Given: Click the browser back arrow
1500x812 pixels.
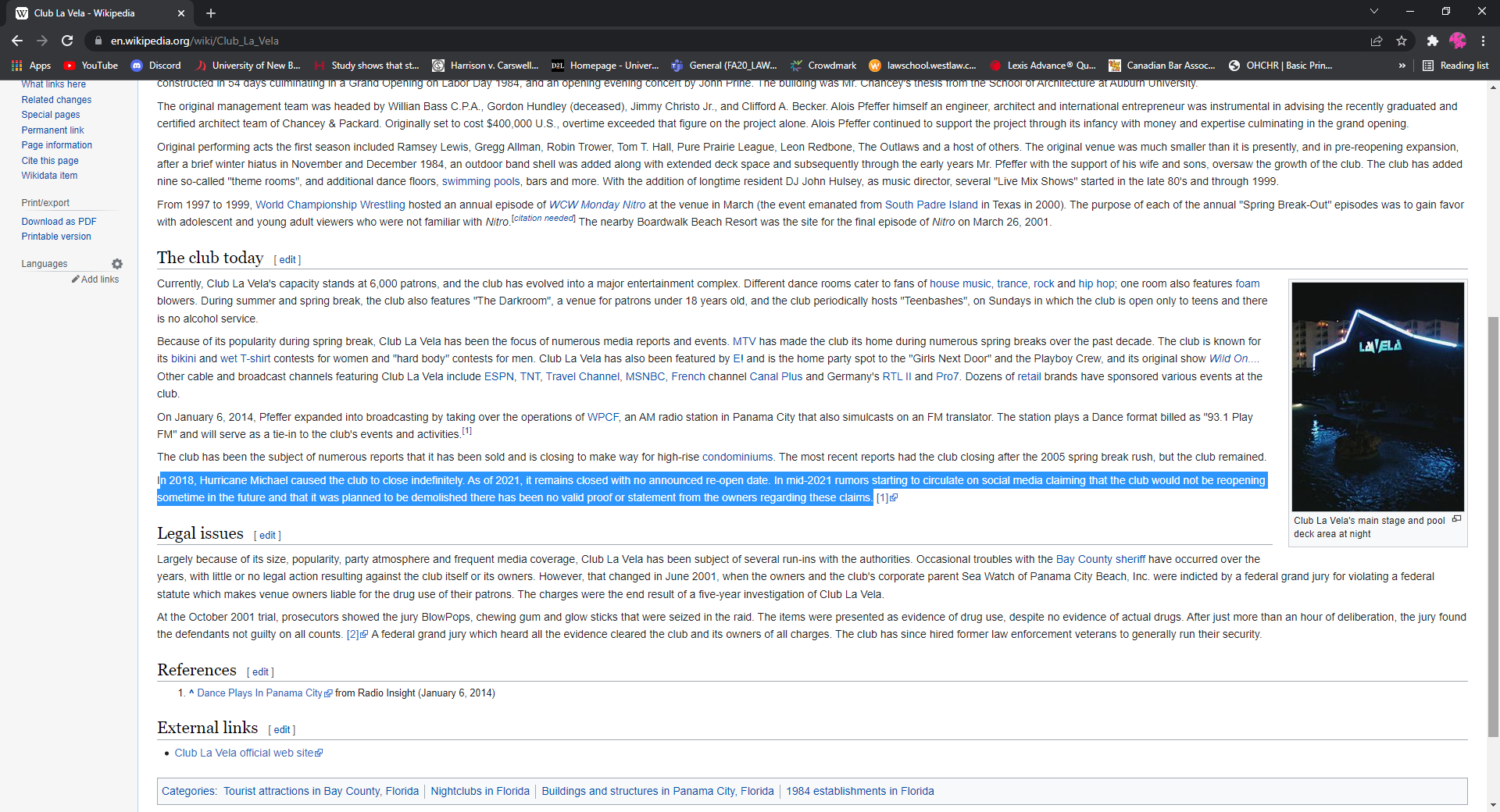Looking at the screenshot, I should click(x=17, y=41).
